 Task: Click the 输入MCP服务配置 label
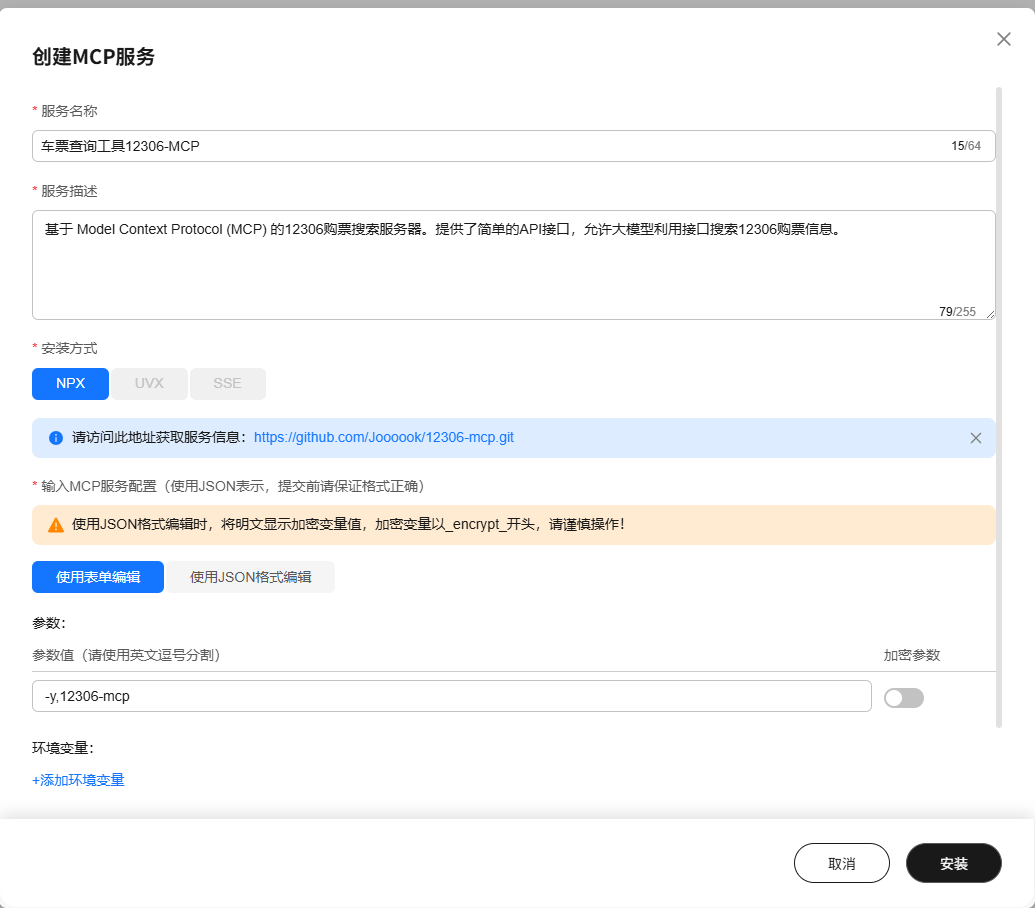click(232, 486)
